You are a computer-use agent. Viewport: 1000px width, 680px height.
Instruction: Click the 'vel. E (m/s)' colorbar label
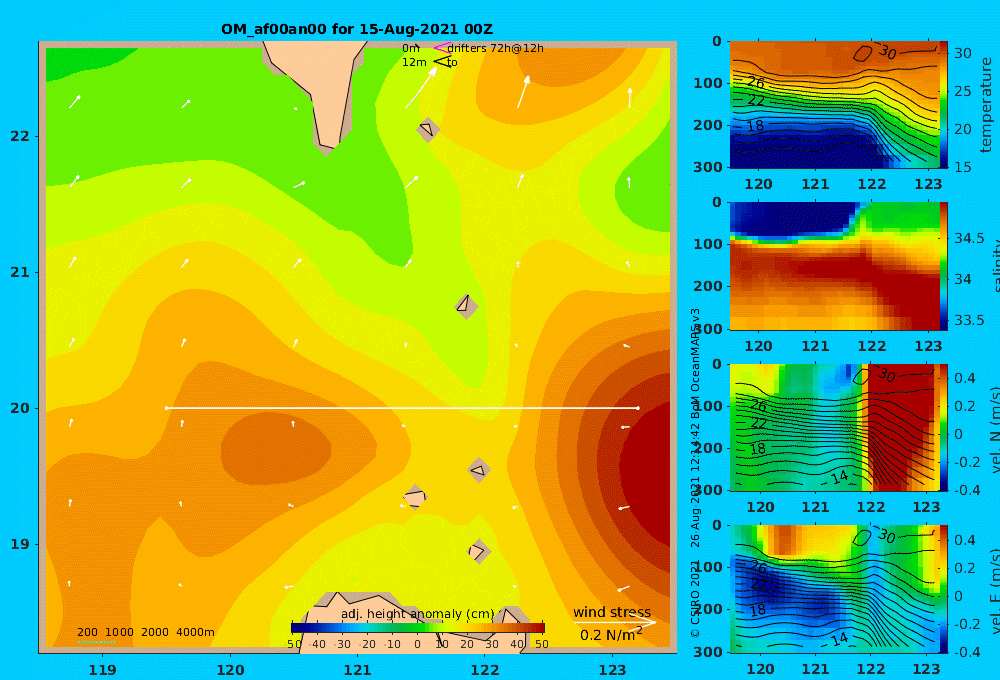994,590
